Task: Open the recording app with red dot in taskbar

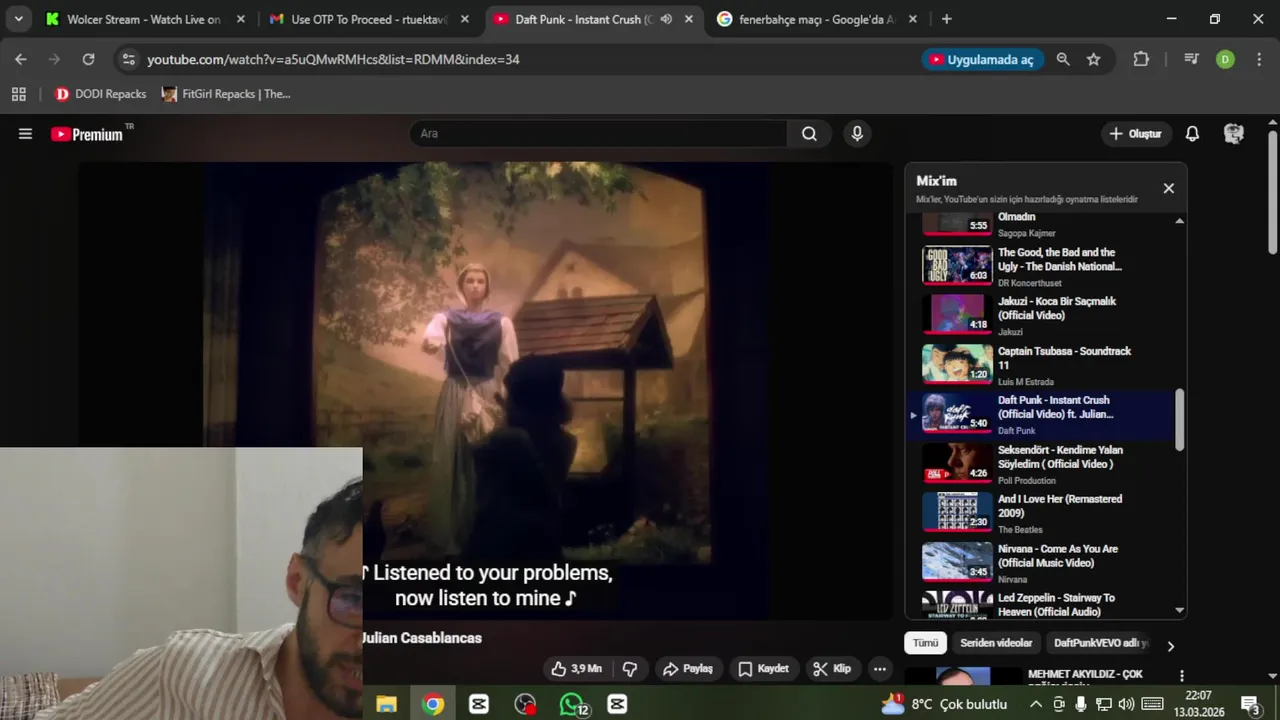Action: pyautogui.click(x=525, y=704)
